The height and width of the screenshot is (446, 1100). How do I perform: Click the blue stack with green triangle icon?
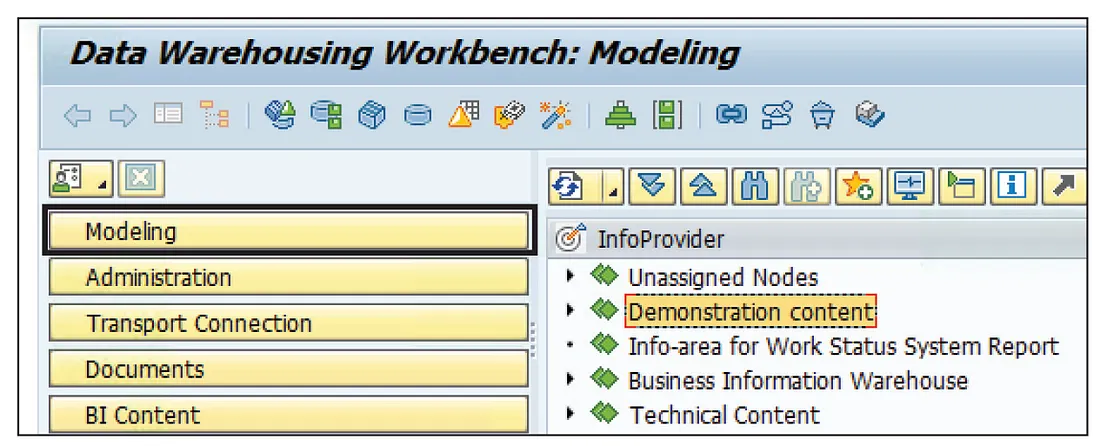point(281,115)
